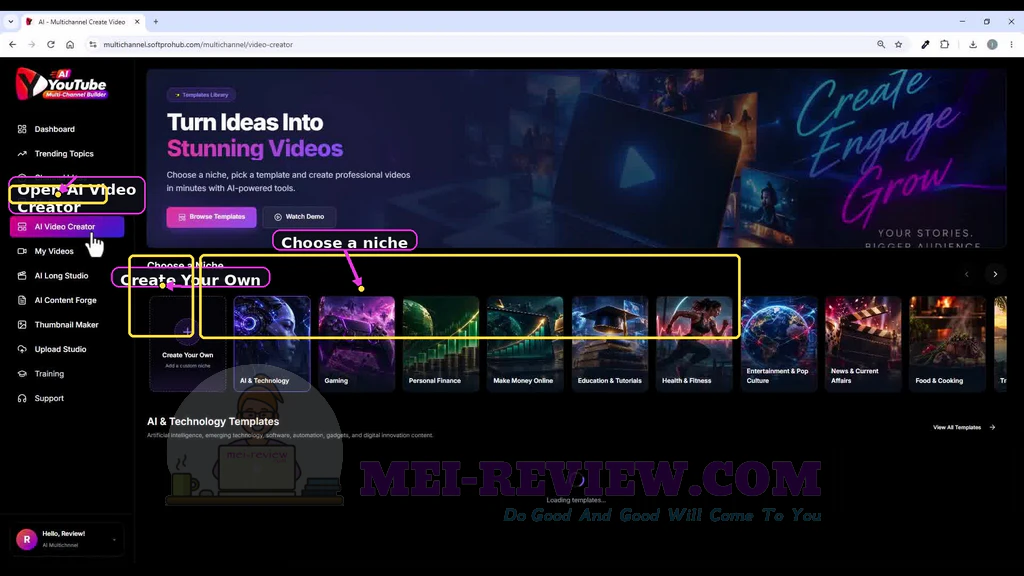Viewport: 1024px width, 576px height.
Task: Open Trending Topics in sidebar
Action: point(64,154)
